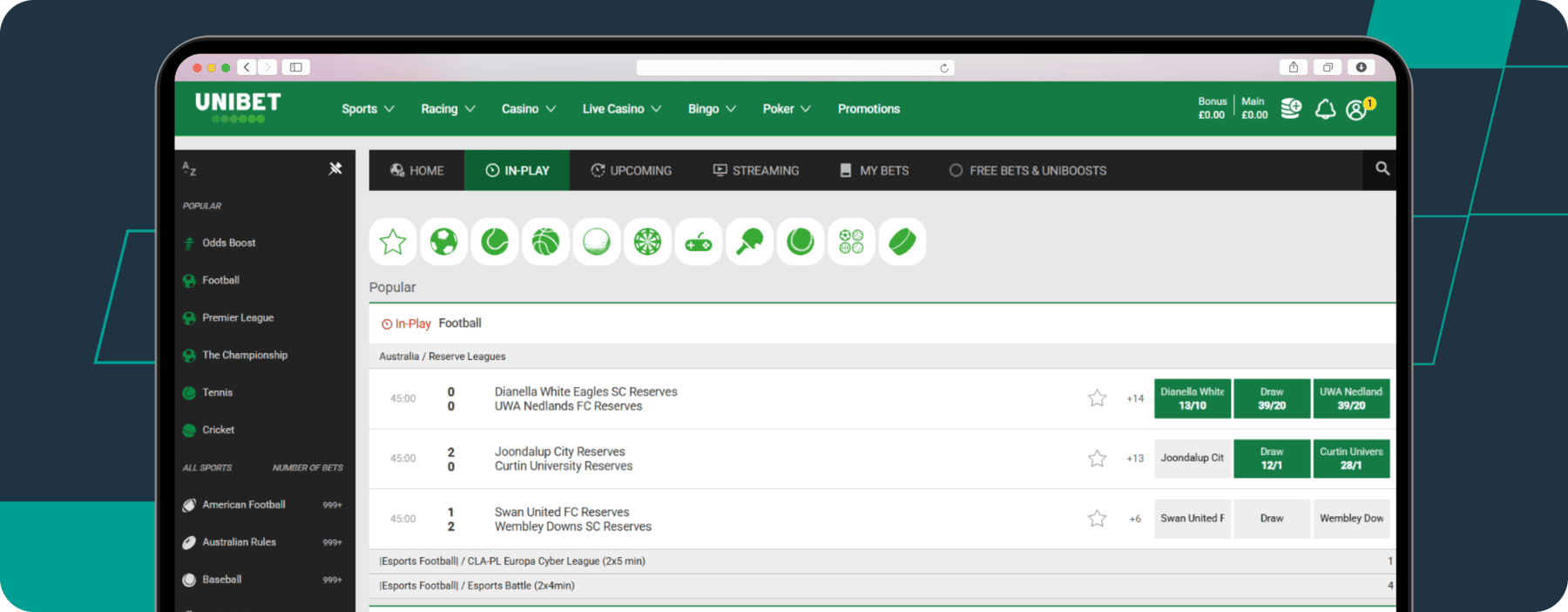Open the notifications bell

coord(1325,109)
